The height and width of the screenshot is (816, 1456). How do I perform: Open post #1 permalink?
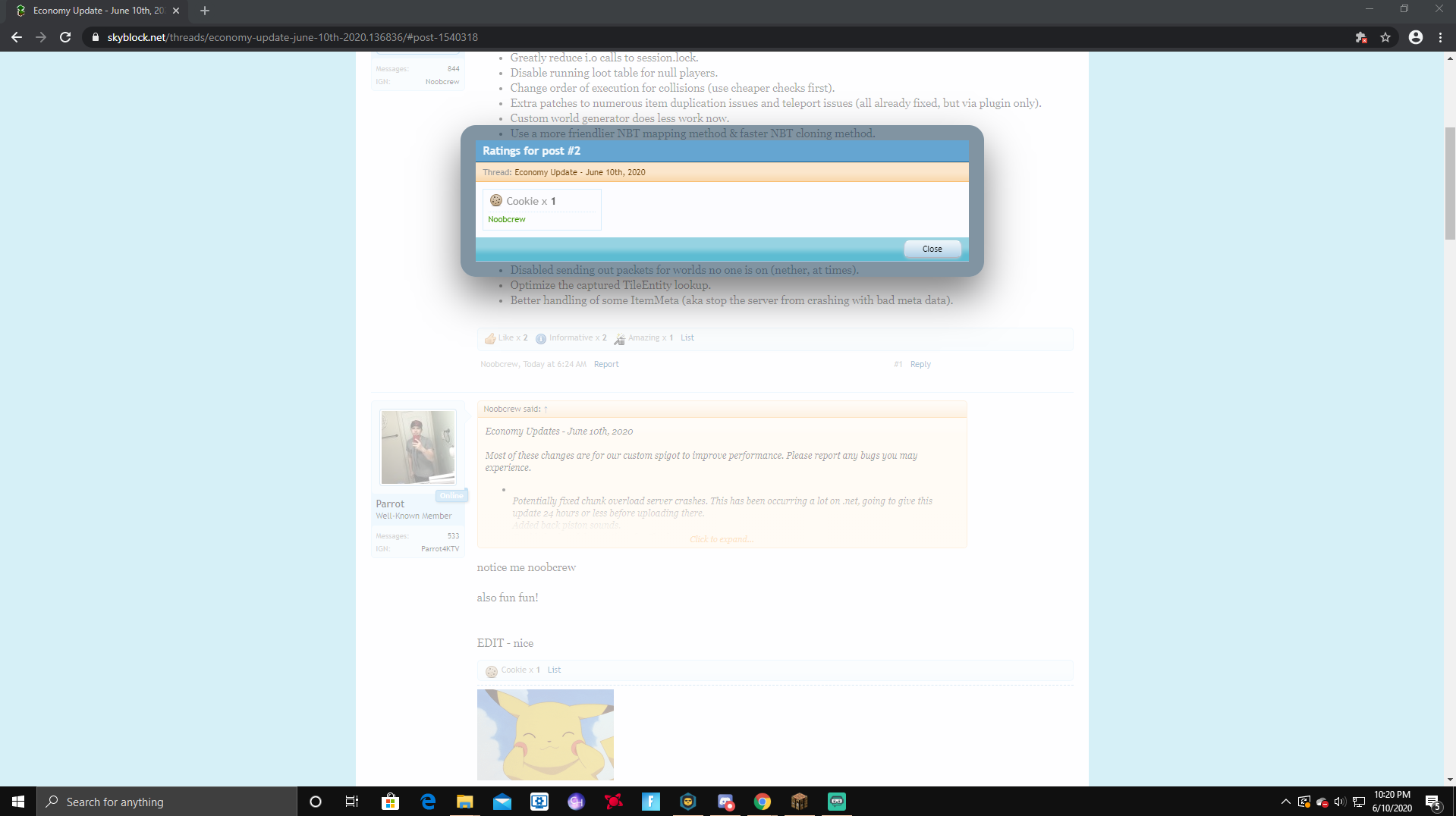tap(898, 365)
